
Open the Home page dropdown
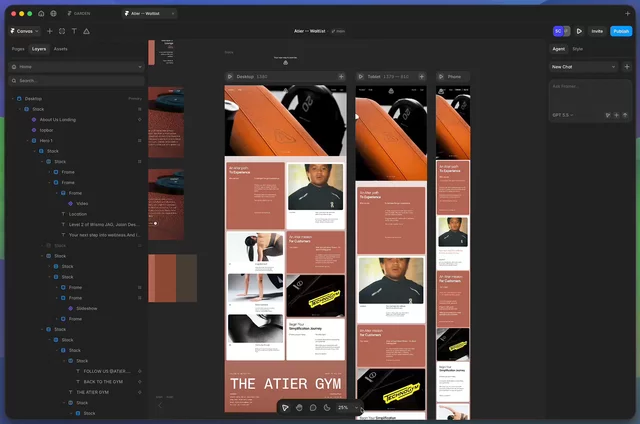pyautogui.click(x=77, y=67)
